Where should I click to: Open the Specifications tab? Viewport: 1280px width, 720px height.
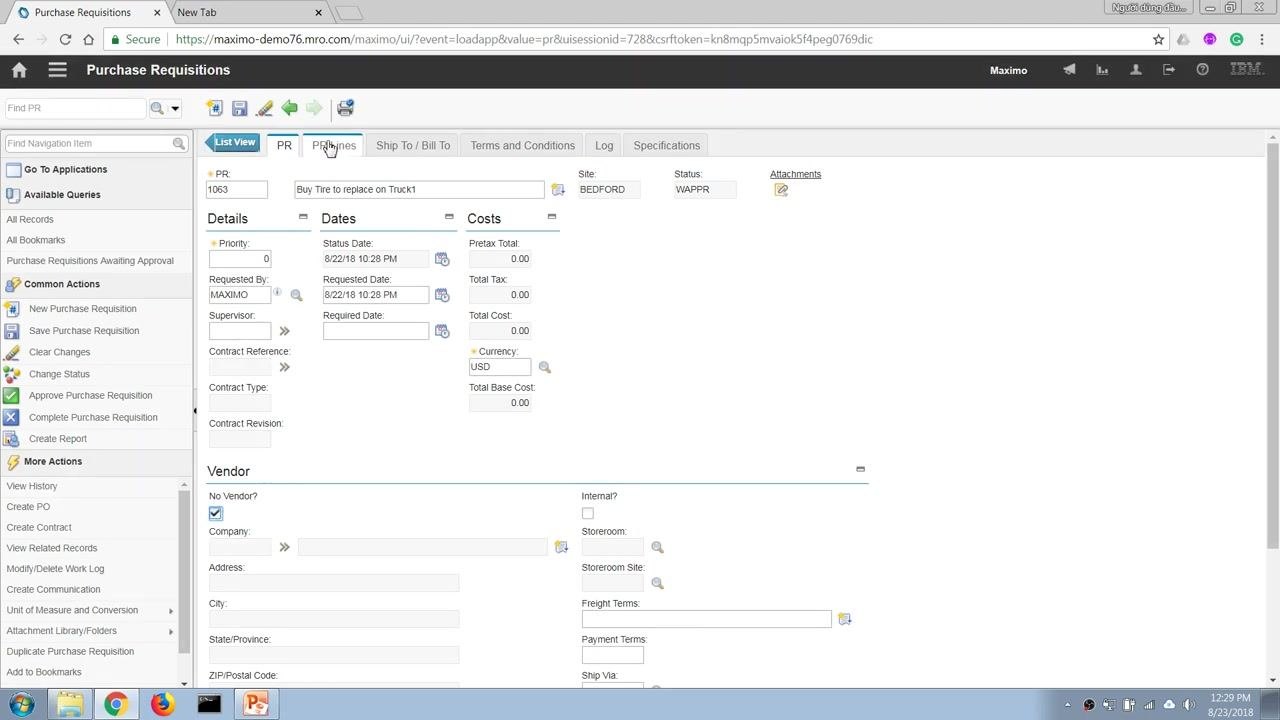click(x=667, y=145)
